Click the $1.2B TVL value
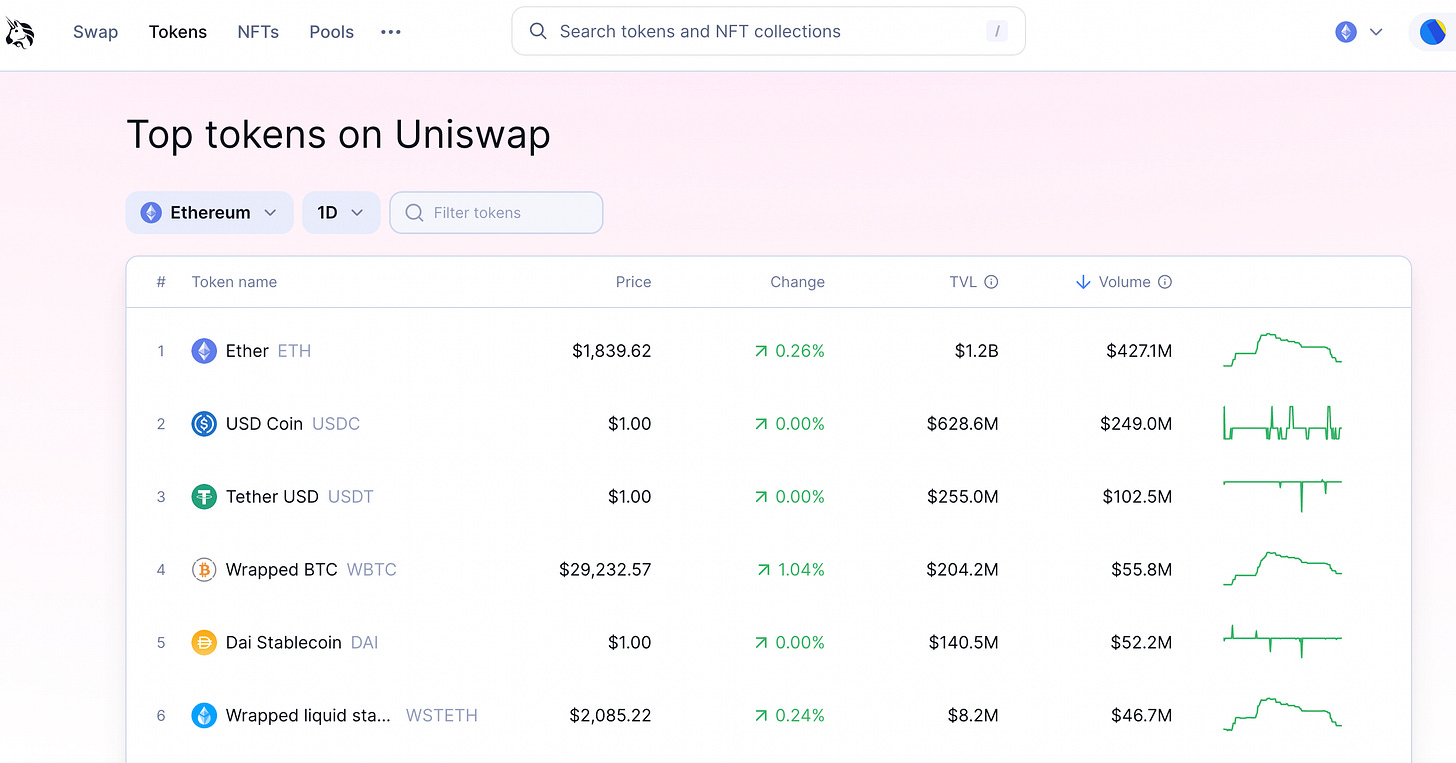 [x=977, y=351]
